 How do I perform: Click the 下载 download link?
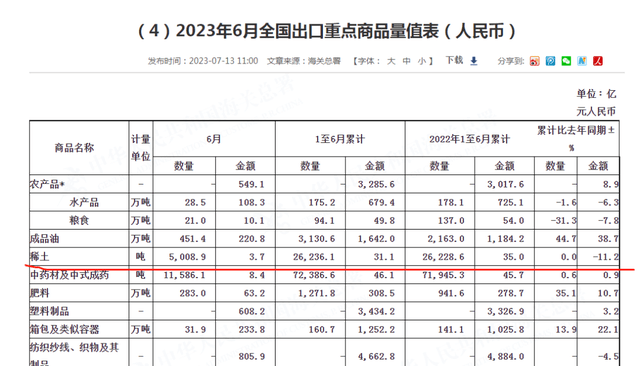[454, 60]
